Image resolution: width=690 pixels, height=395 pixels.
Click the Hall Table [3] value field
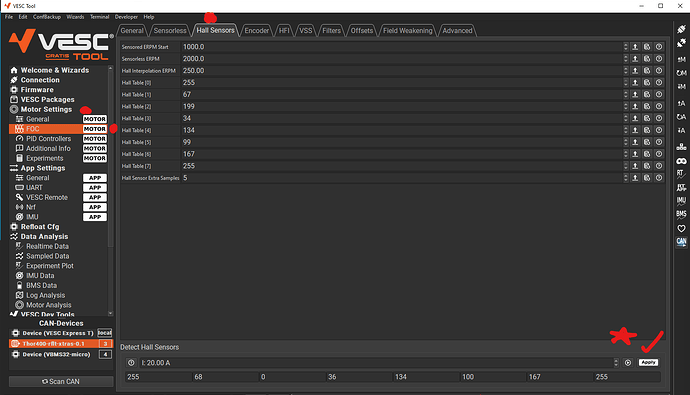(401, 118)
